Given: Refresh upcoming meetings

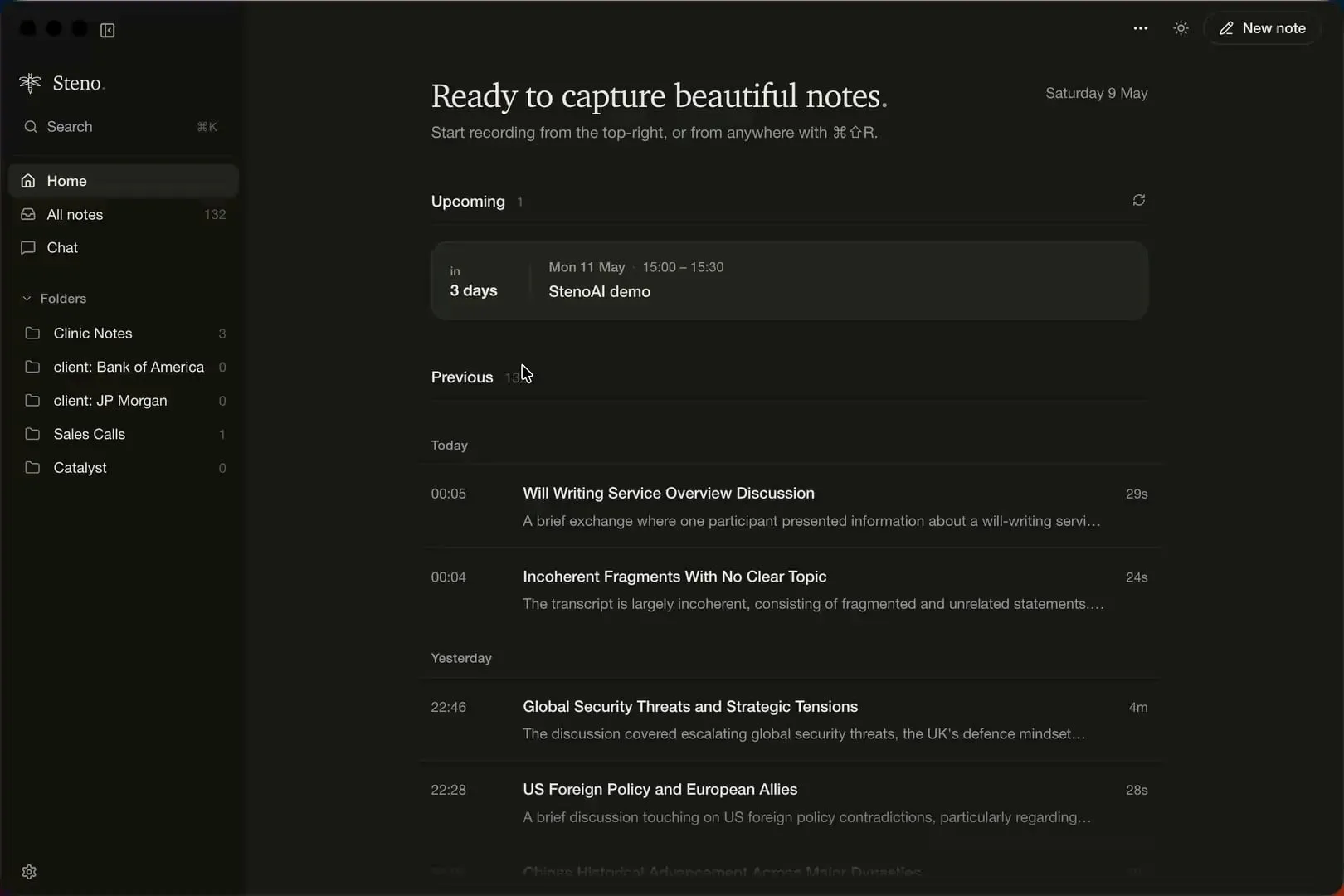Looking at the screenshot, I should click(1139, 200).
